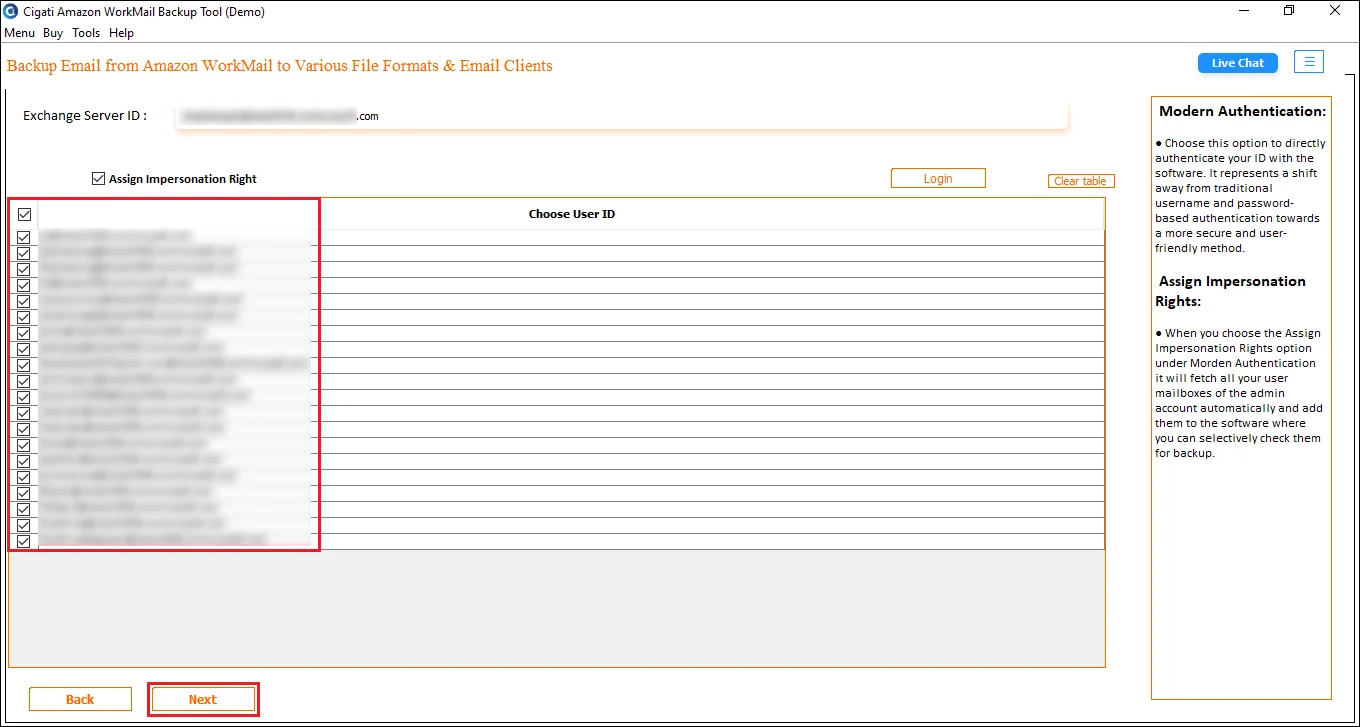Image resolution: width=1360 pixels, height=727 pixels.
Task: Click the Assign Impersonation Rights heading in sidebar
Action: coord(1232,291)
